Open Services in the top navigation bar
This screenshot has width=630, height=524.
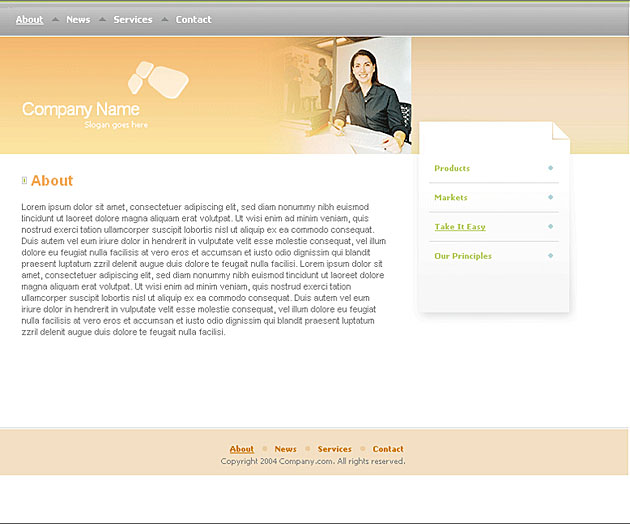click(x=133, y=20)
